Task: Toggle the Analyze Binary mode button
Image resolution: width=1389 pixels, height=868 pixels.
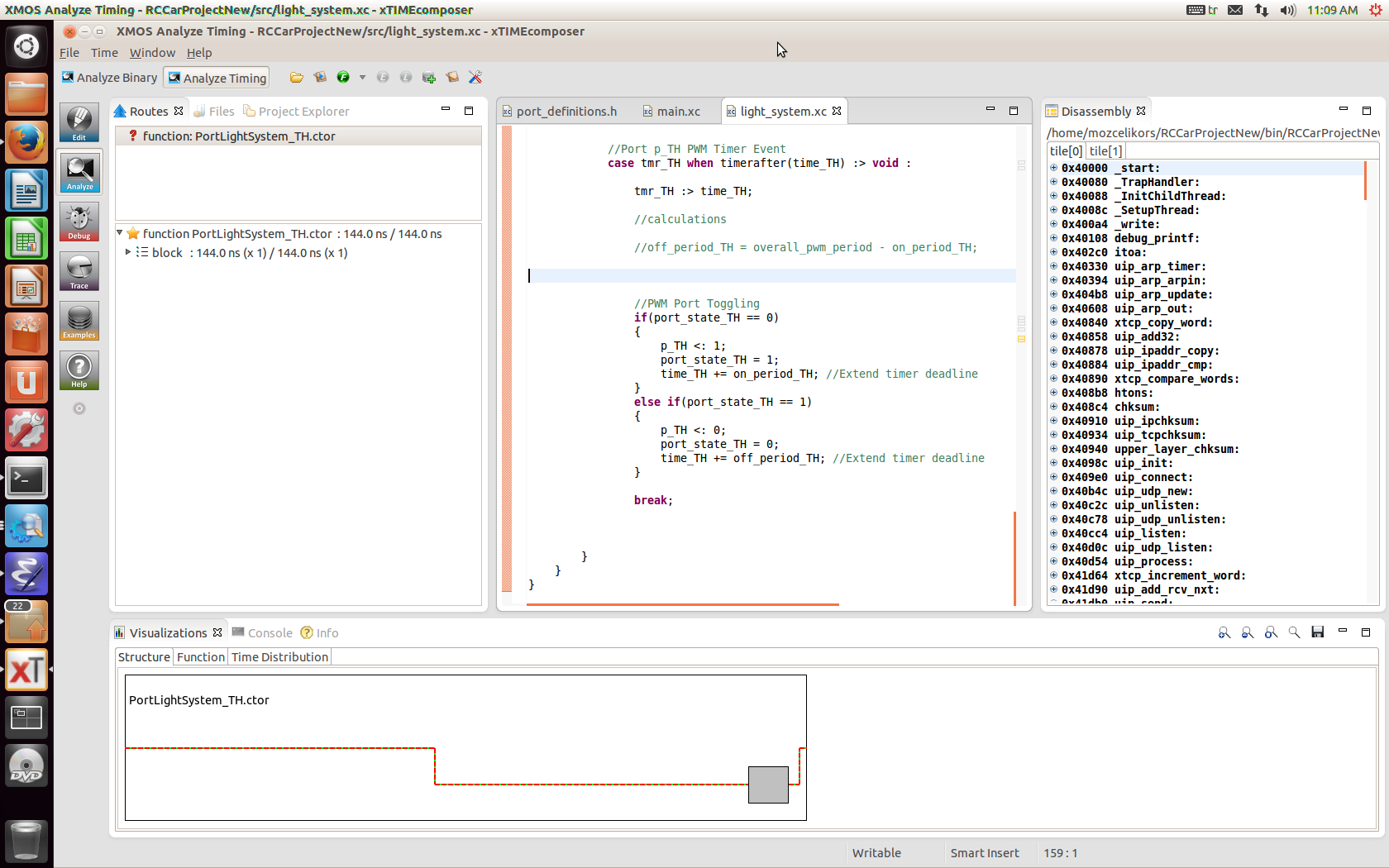Action: coord(109,78)
